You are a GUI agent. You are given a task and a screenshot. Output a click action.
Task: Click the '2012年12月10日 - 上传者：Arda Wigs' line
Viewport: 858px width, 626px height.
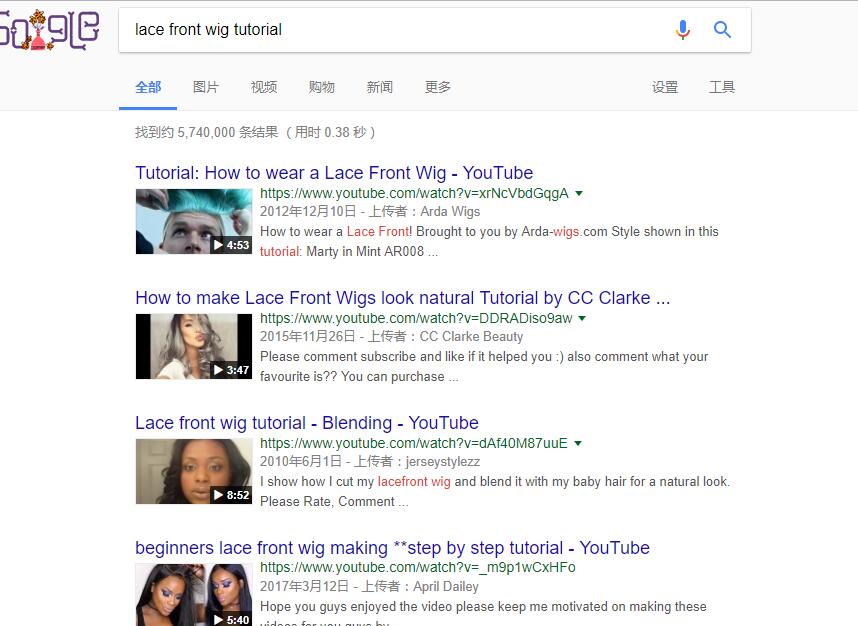tap(370, 212)
